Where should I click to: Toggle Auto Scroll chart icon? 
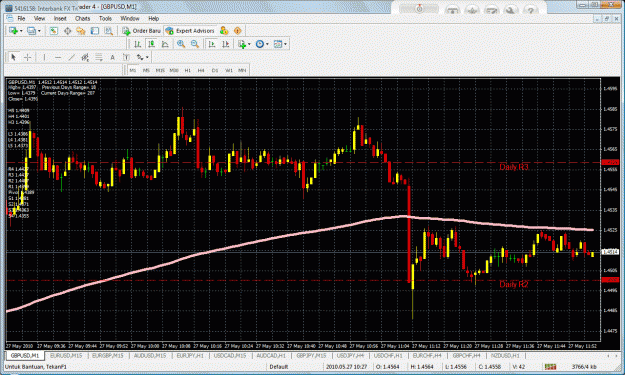[x=212, y=44]
